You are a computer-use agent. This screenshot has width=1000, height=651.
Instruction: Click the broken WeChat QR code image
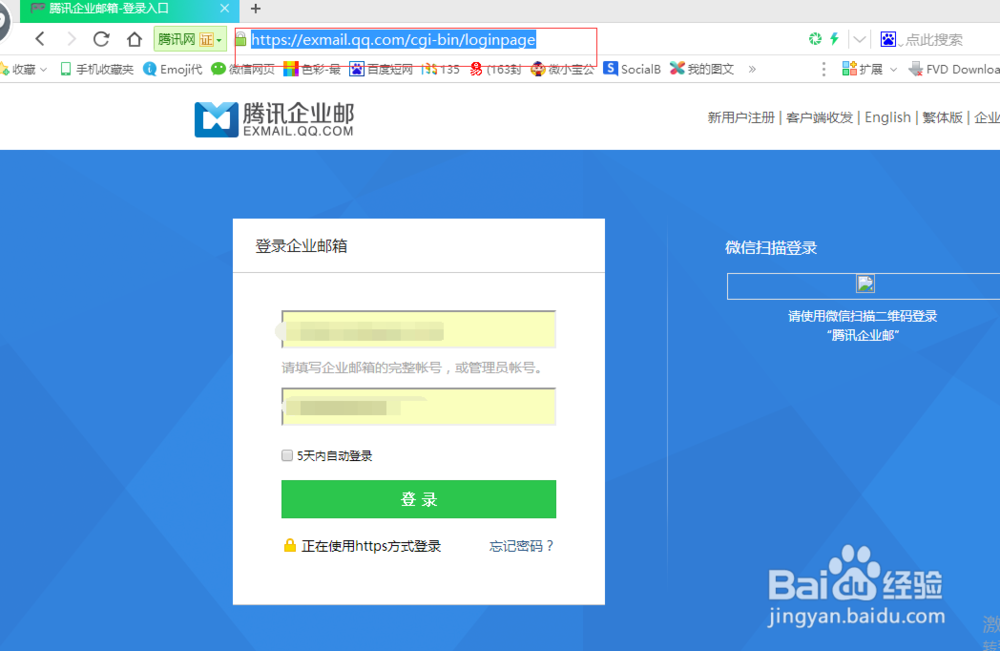coord(865,284)
